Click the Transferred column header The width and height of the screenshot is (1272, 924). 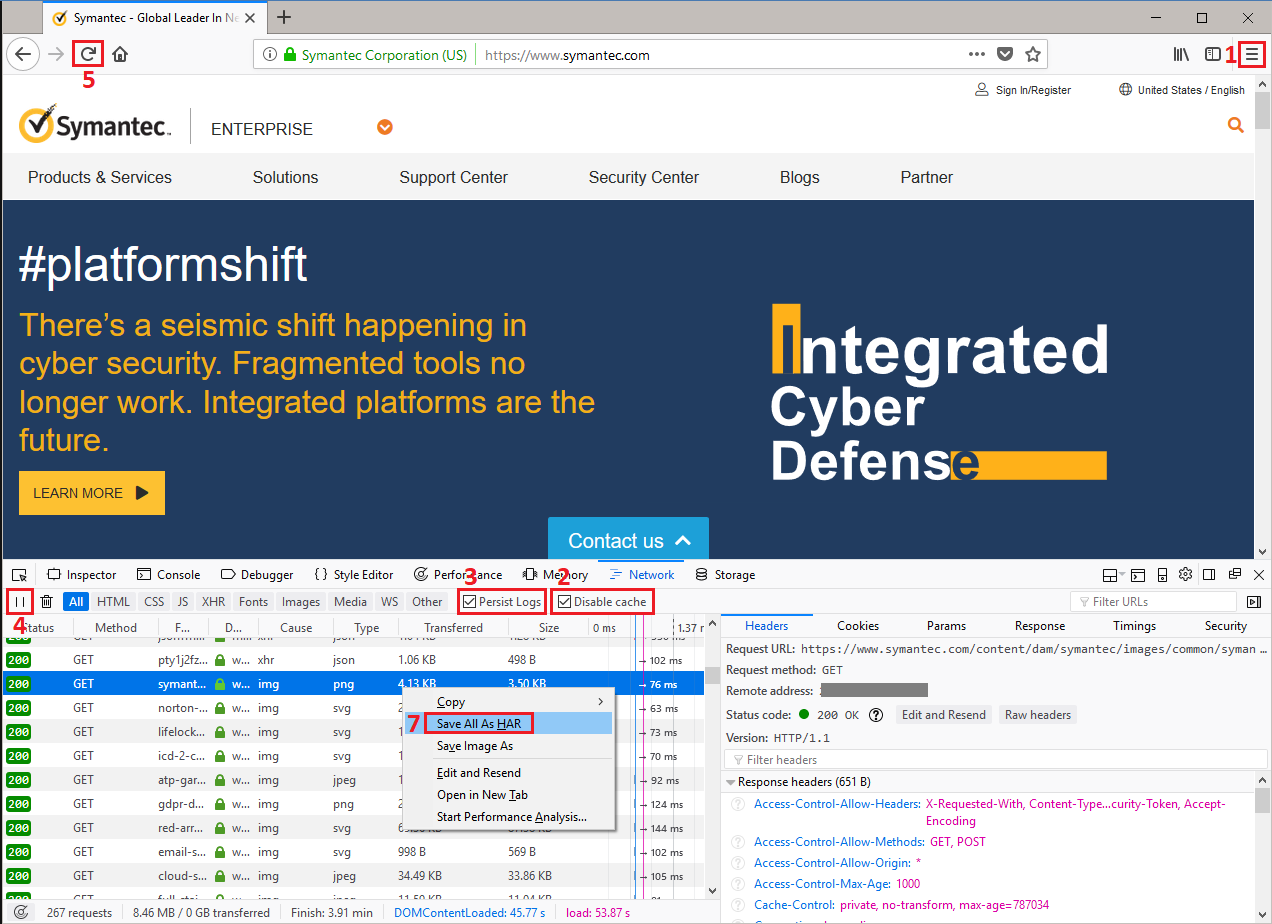[x=453, y=628]
